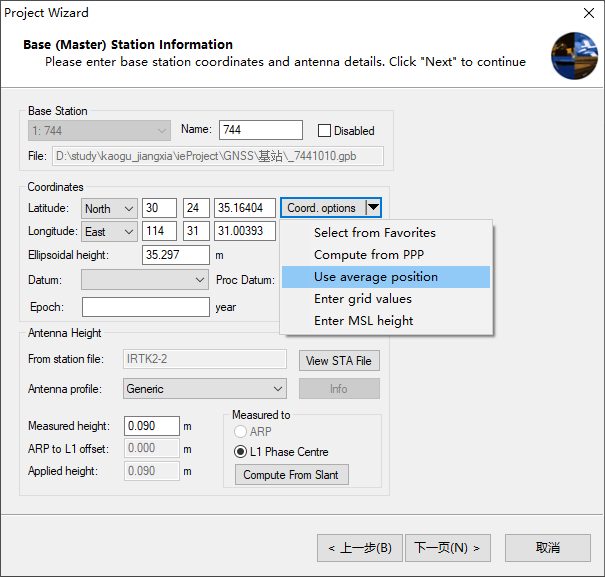Close the Project Wizard window
605x577 pixels.
click(589, 13)
